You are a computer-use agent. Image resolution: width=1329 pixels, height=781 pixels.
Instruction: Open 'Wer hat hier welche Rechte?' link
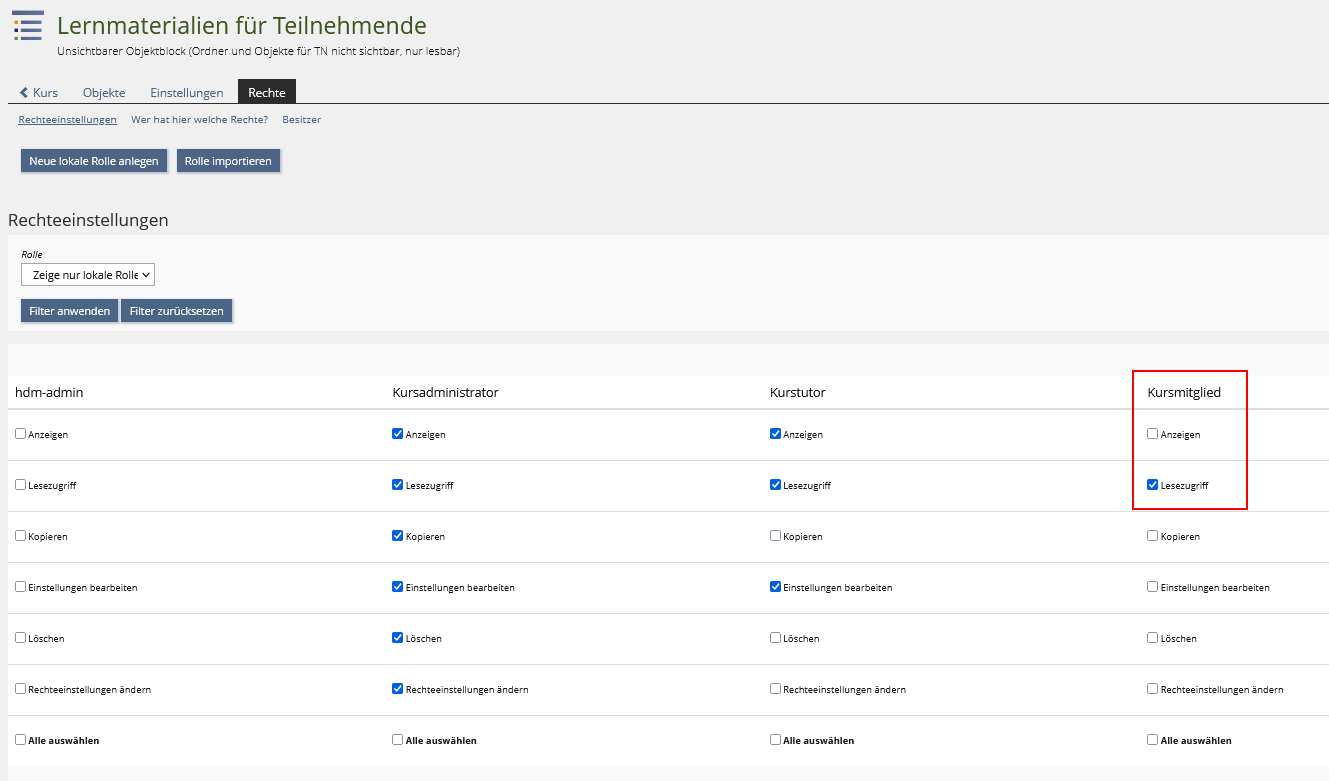199,119
